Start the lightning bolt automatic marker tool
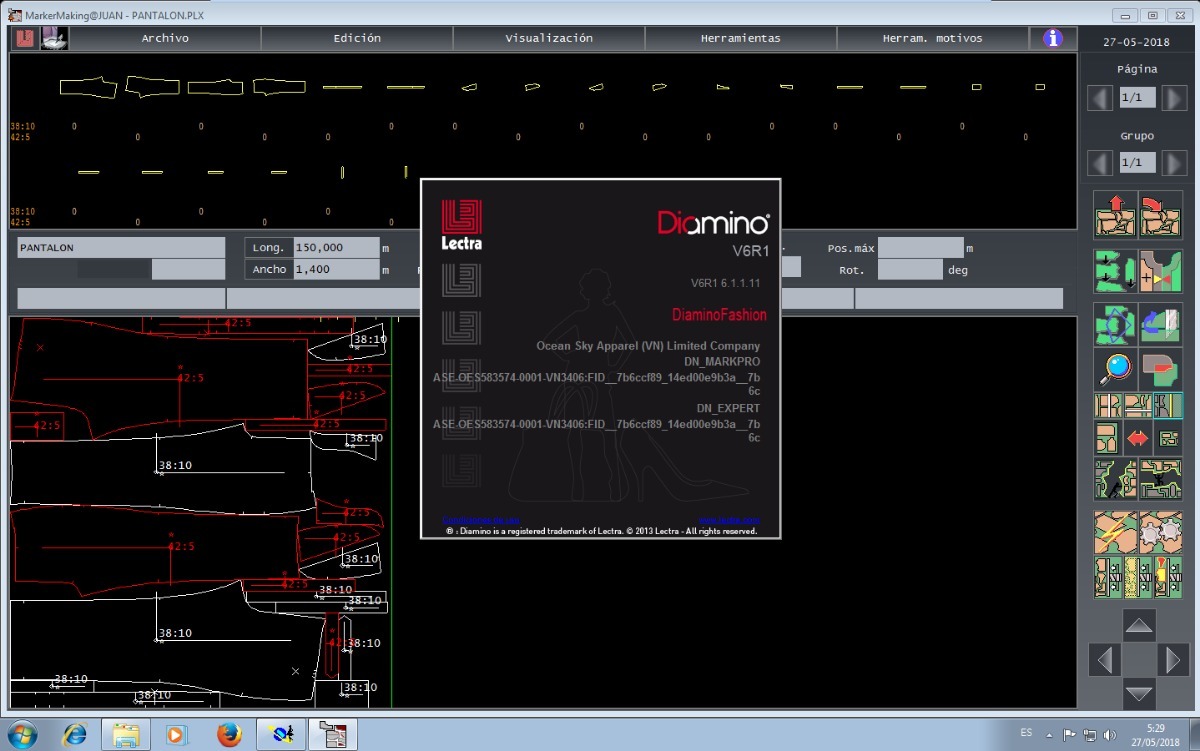Viewport: 1200px width, 751px height. point(1115,533)
